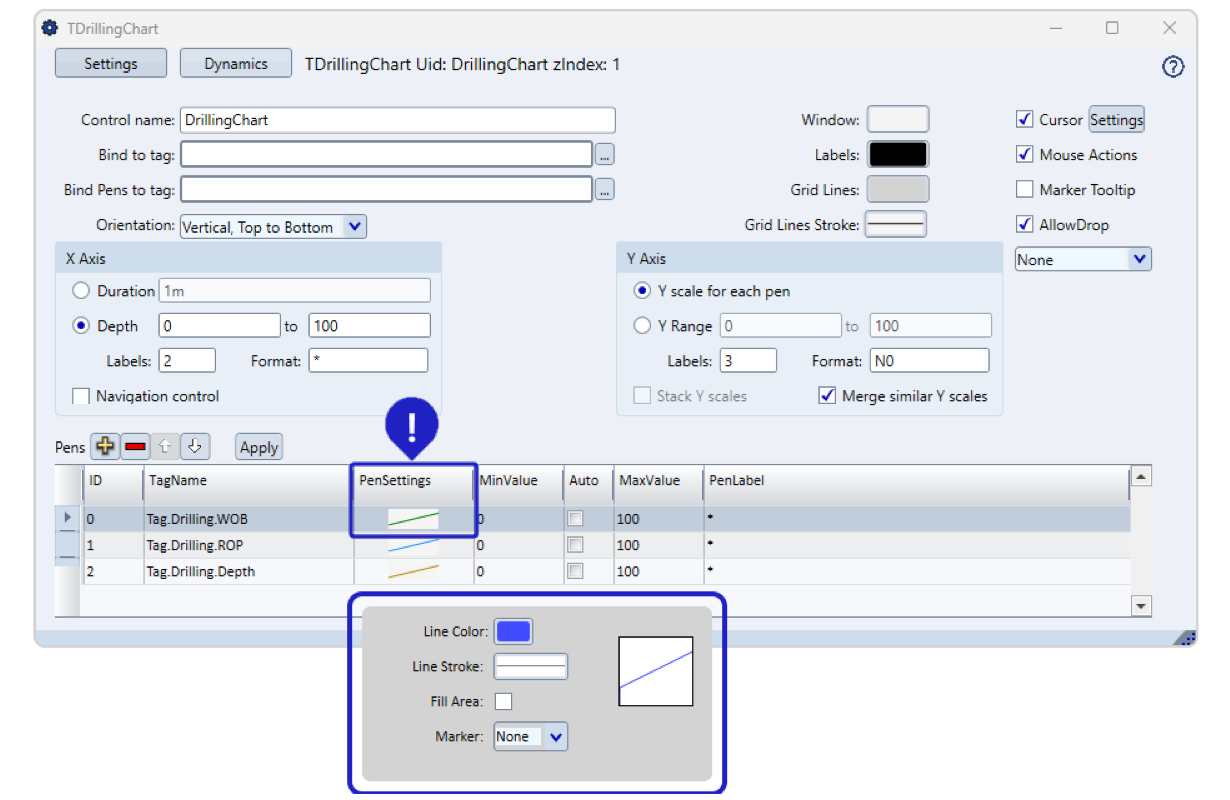Open the None dropdown under AllowDrop

[x=1139, y=260]
